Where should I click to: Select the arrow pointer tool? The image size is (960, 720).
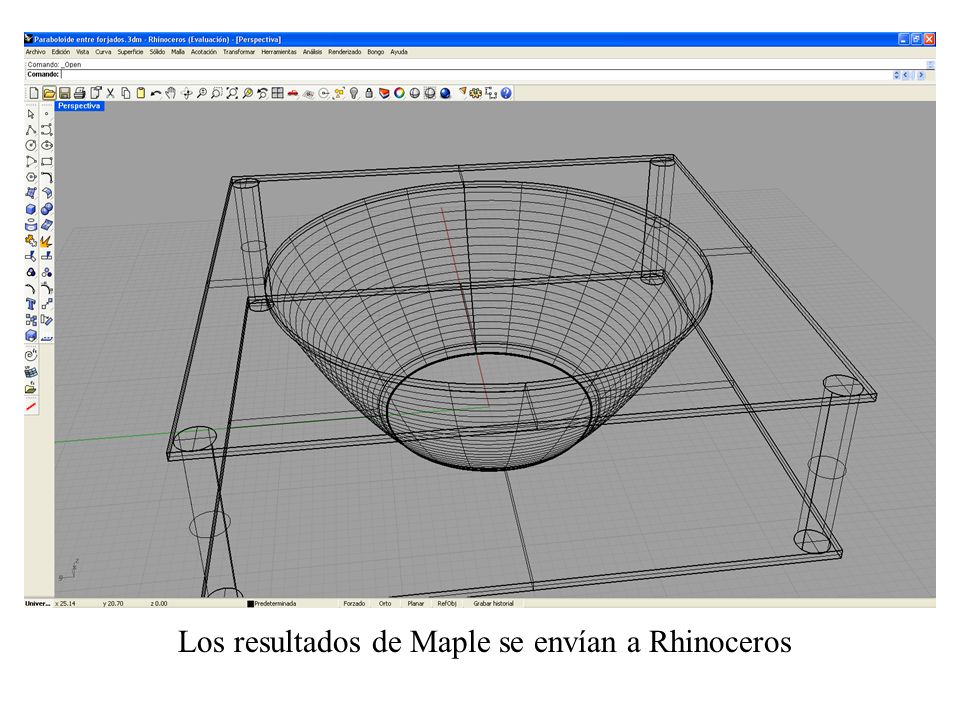31,114
